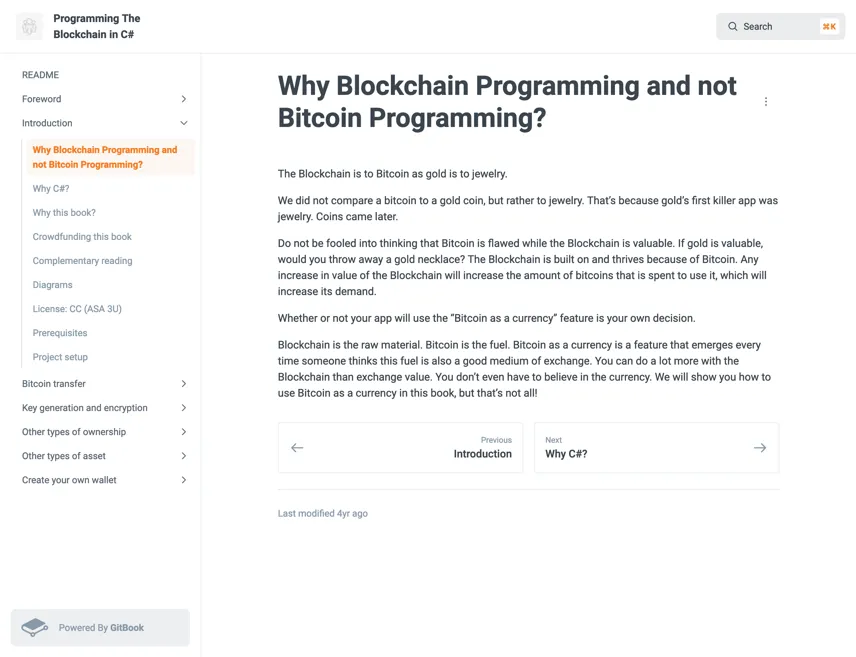Image resolution: width=856 pixels, height=657 pixels.
Task: Click the left arrow on Previous card
Action: (297, 448)
